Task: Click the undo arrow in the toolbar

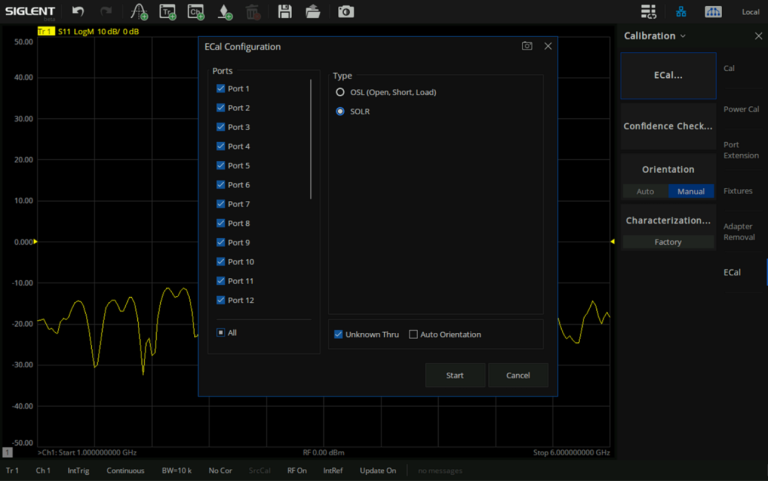Action: click(78, 12)
